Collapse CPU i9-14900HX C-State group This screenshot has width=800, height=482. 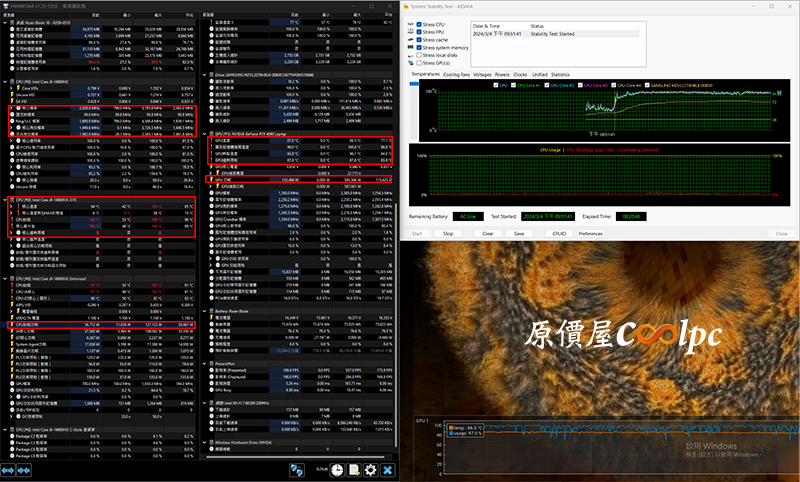pyautogui.click(x=5, y=429)
